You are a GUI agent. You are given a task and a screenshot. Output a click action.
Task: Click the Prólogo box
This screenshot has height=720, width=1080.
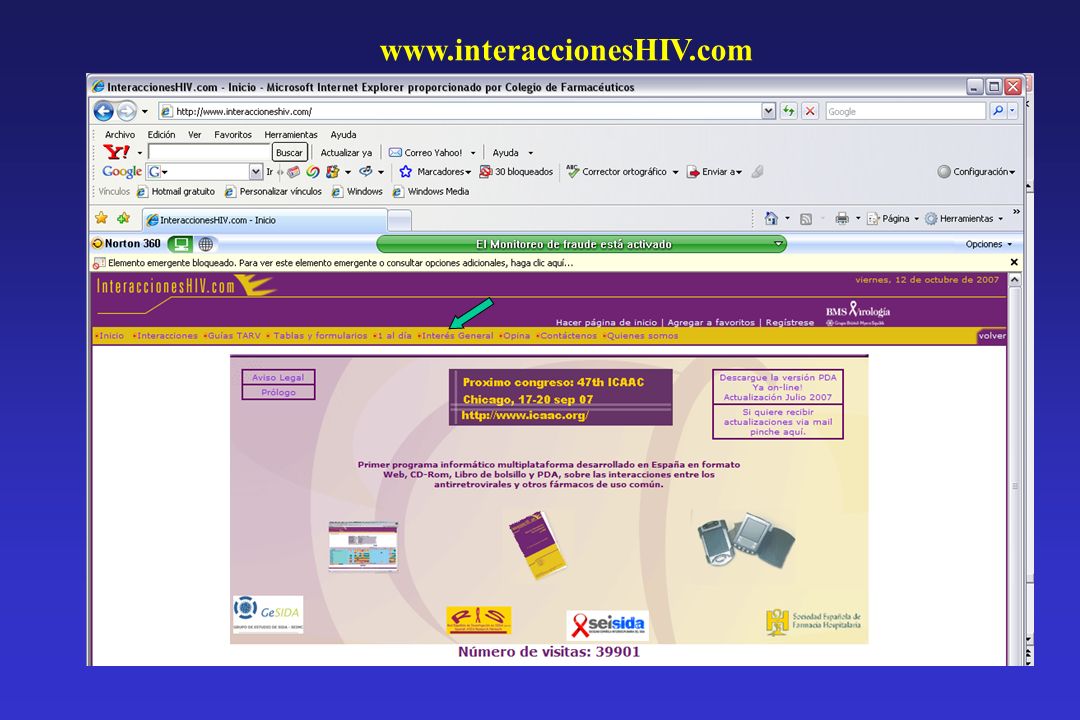[x=278, y=392]
